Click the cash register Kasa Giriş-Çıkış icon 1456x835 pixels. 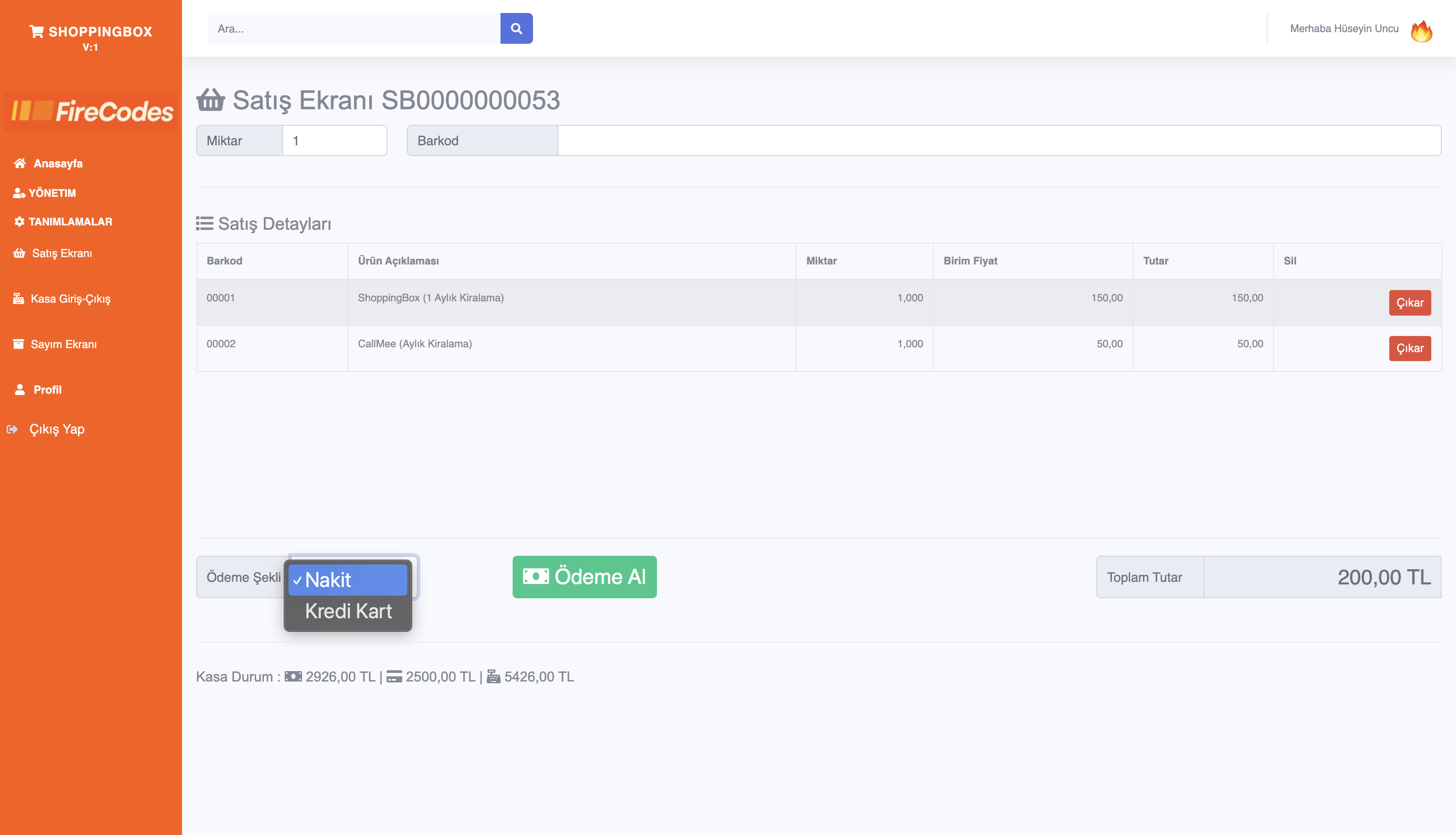coord(19,298)
